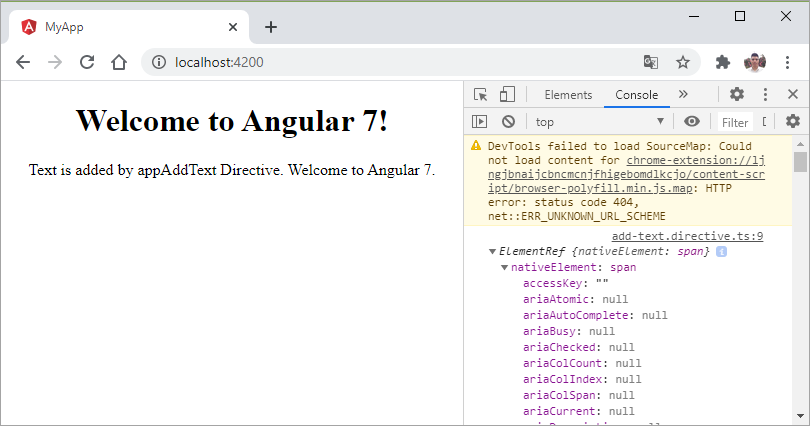Select the ariaCurrent property row

click(579, 412)
